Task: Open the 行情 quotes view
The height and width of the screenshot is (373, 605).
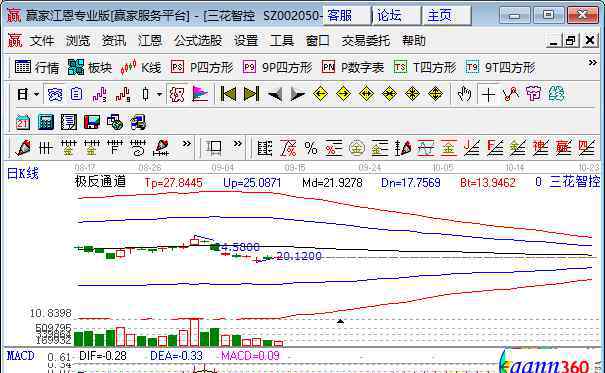Action: click(x=37, y=68)
